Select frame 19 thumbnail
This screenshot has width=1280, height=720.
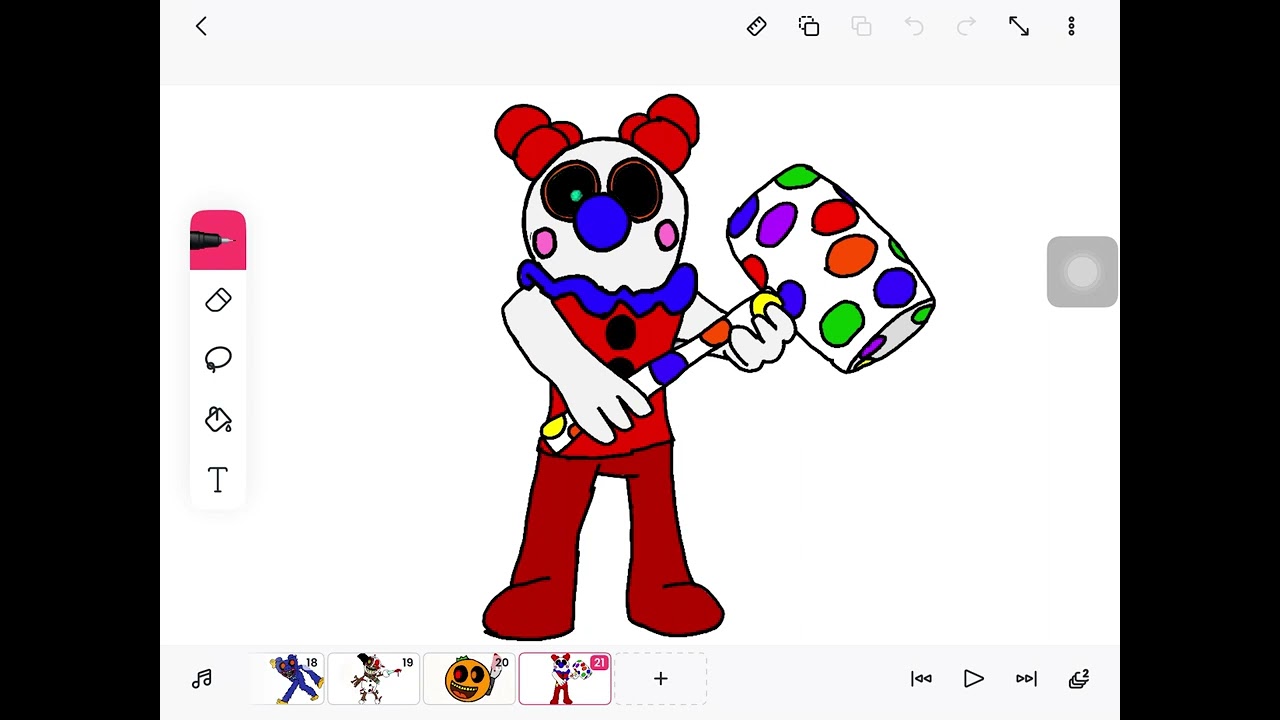tap(374, 679)
